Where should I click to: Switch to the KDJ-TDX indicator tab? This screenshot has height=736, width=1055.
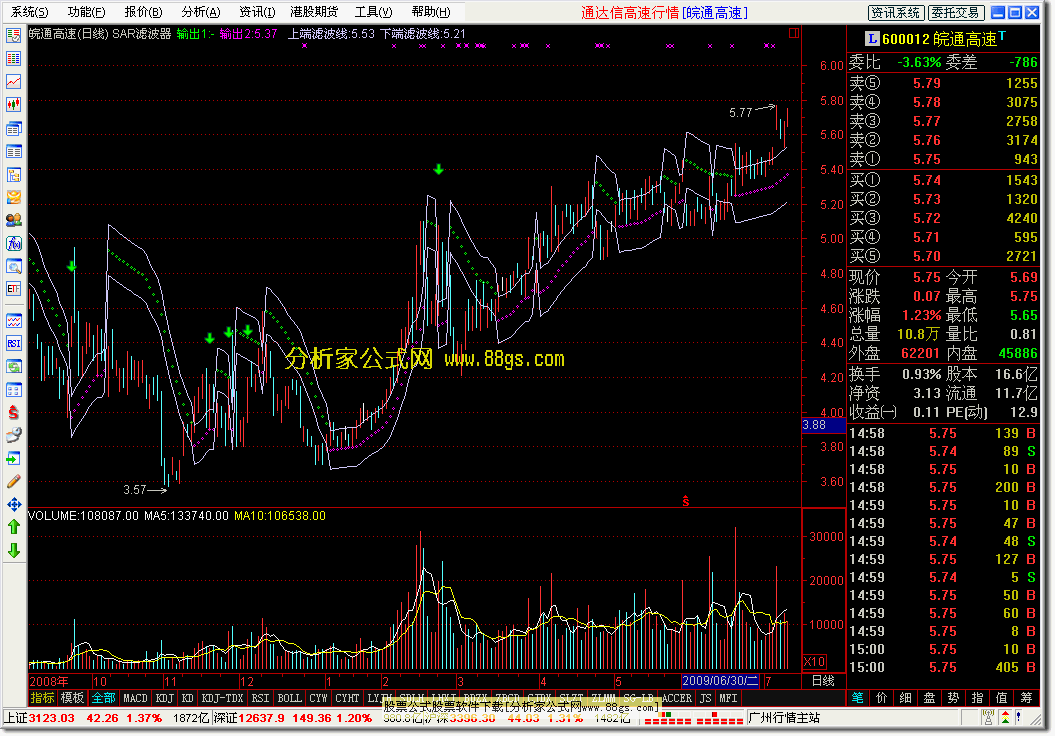(223, 698)
